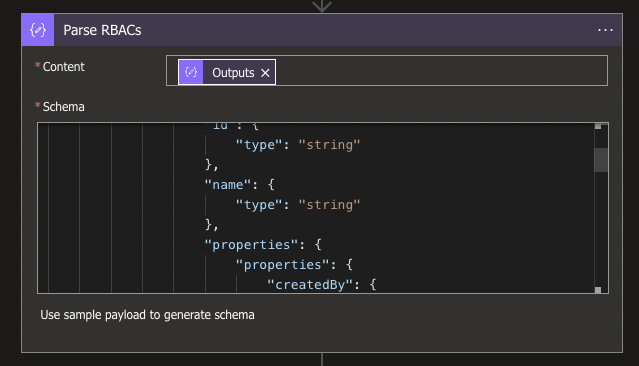Click the Outputs token icon
Screen dimensions: 639x366
(191, 73)
